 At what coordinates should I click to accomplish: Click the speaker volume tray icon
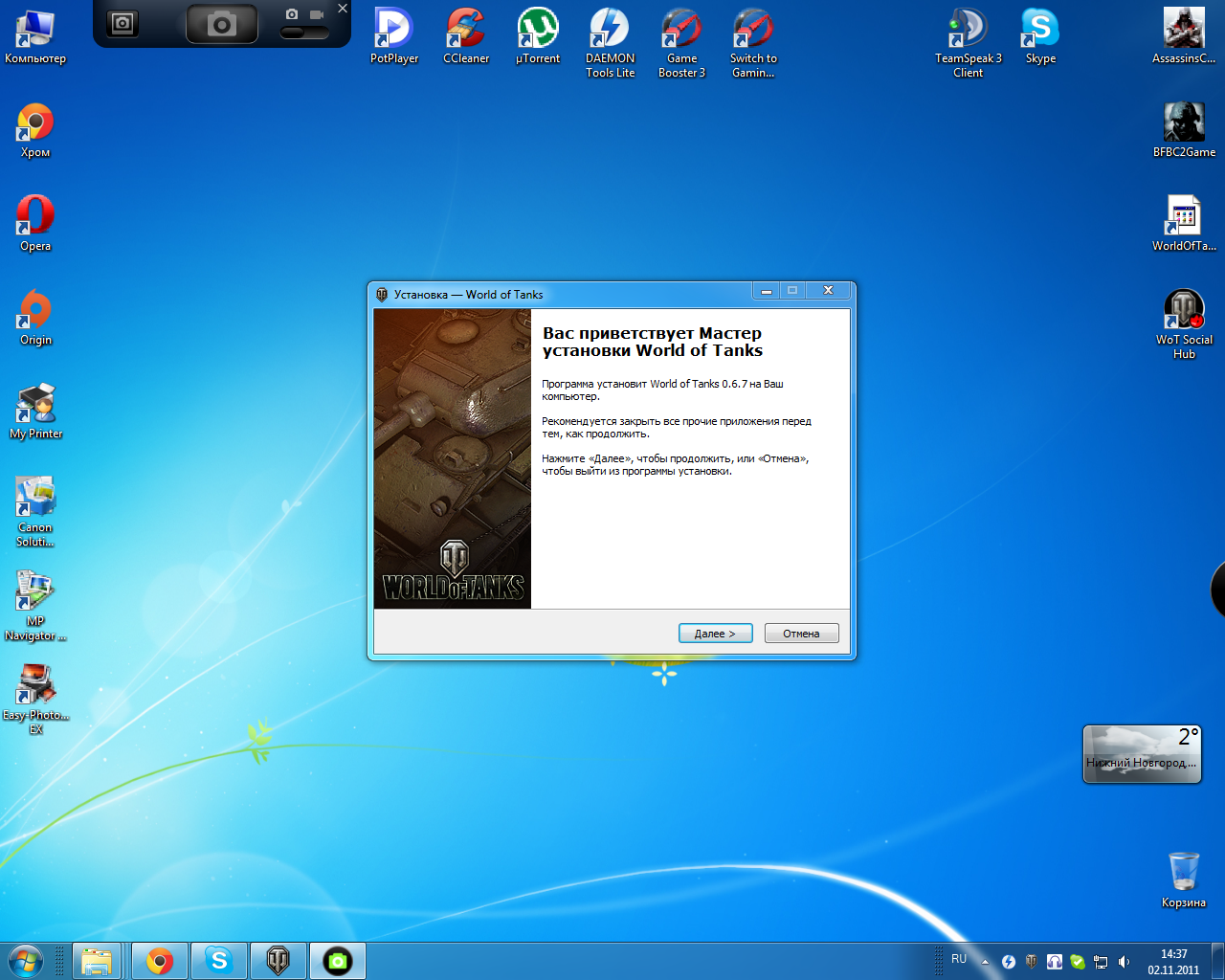pyautogui.click(x=1124, y=962)
